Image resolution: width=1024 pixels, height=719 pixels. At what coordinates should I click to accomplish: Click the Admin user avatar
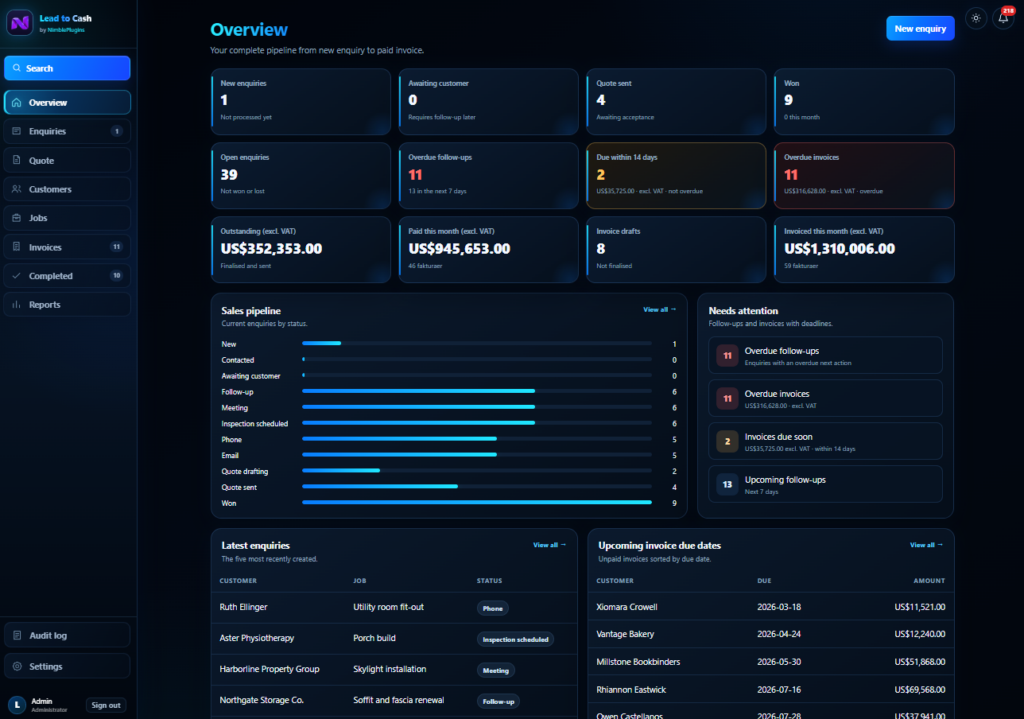click(x=17, y=705)
